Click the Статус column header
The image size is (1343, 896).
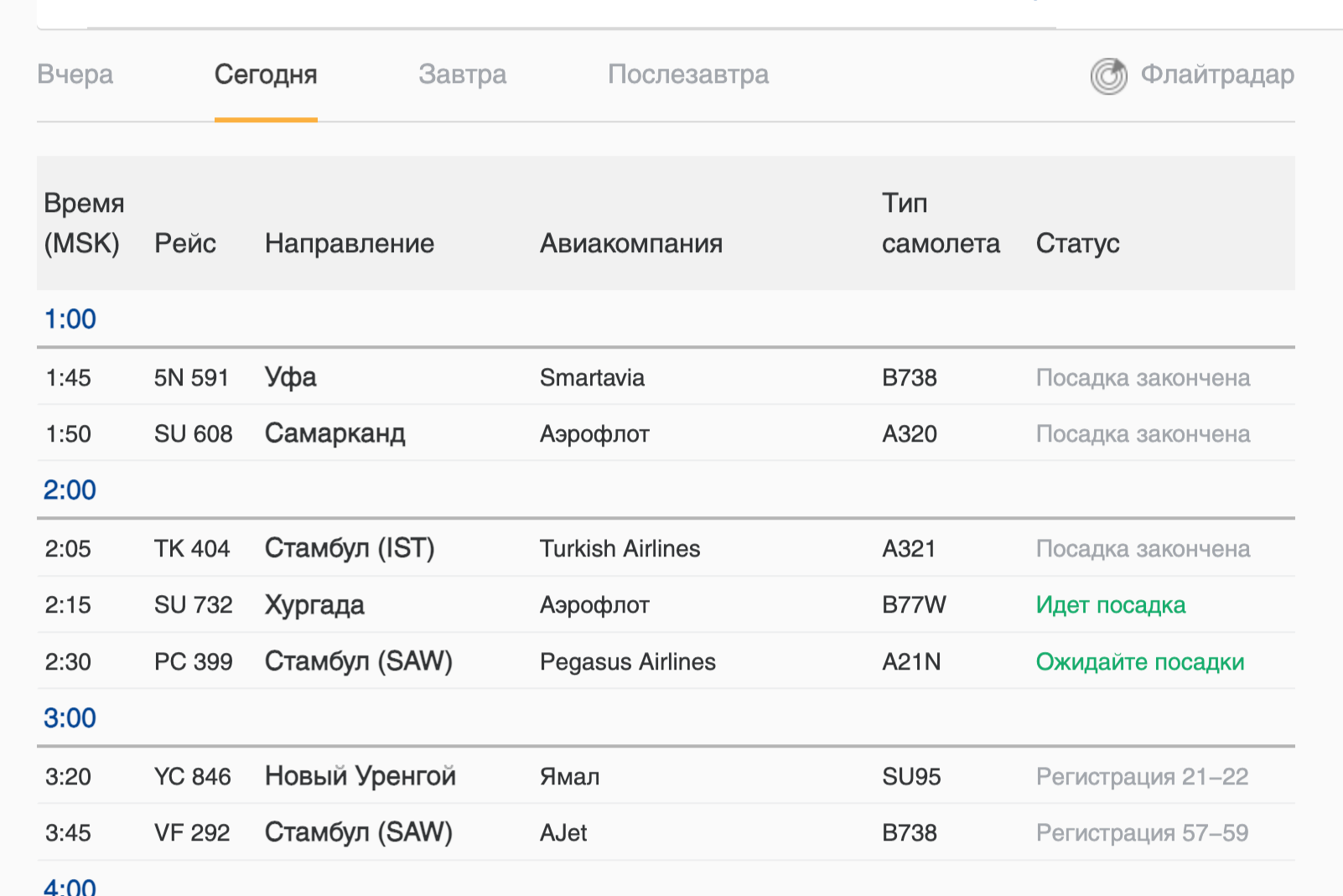[1077, 244]
